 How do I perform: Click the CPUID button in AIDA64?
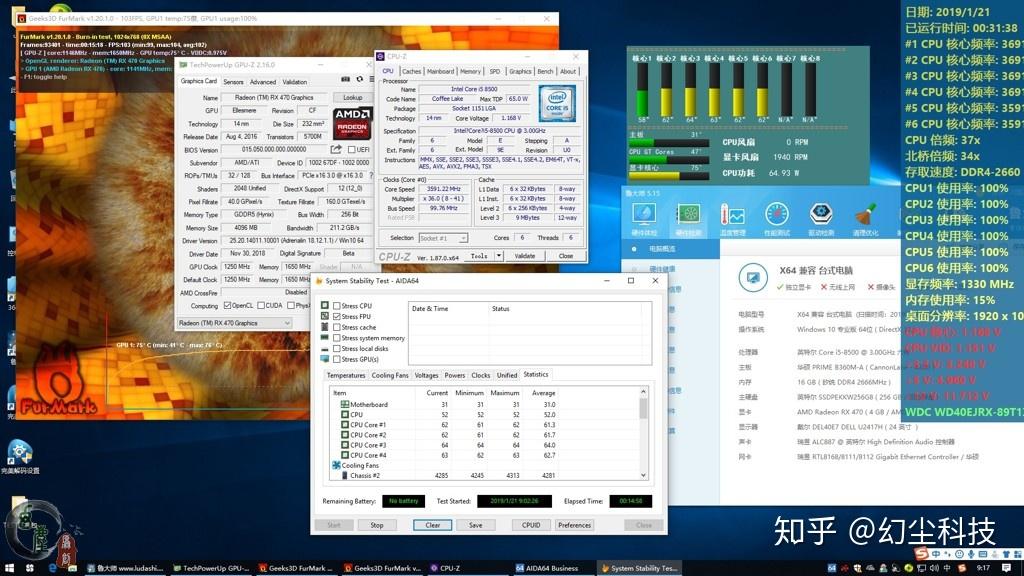pos(531,525)
